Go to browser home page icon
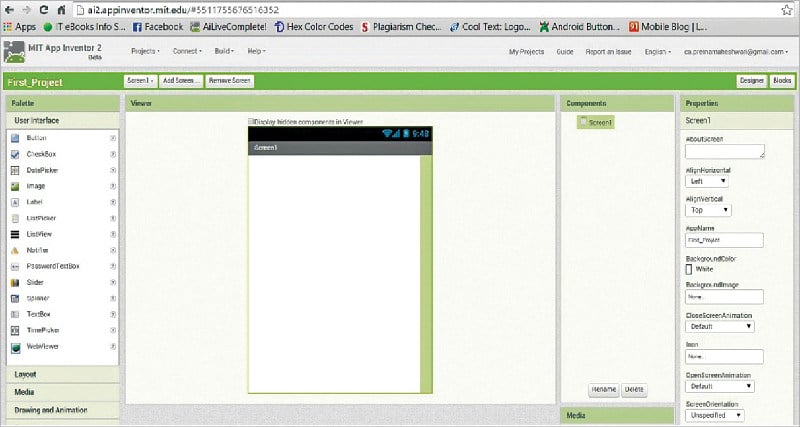800x427 pixels. coord(61,10)
